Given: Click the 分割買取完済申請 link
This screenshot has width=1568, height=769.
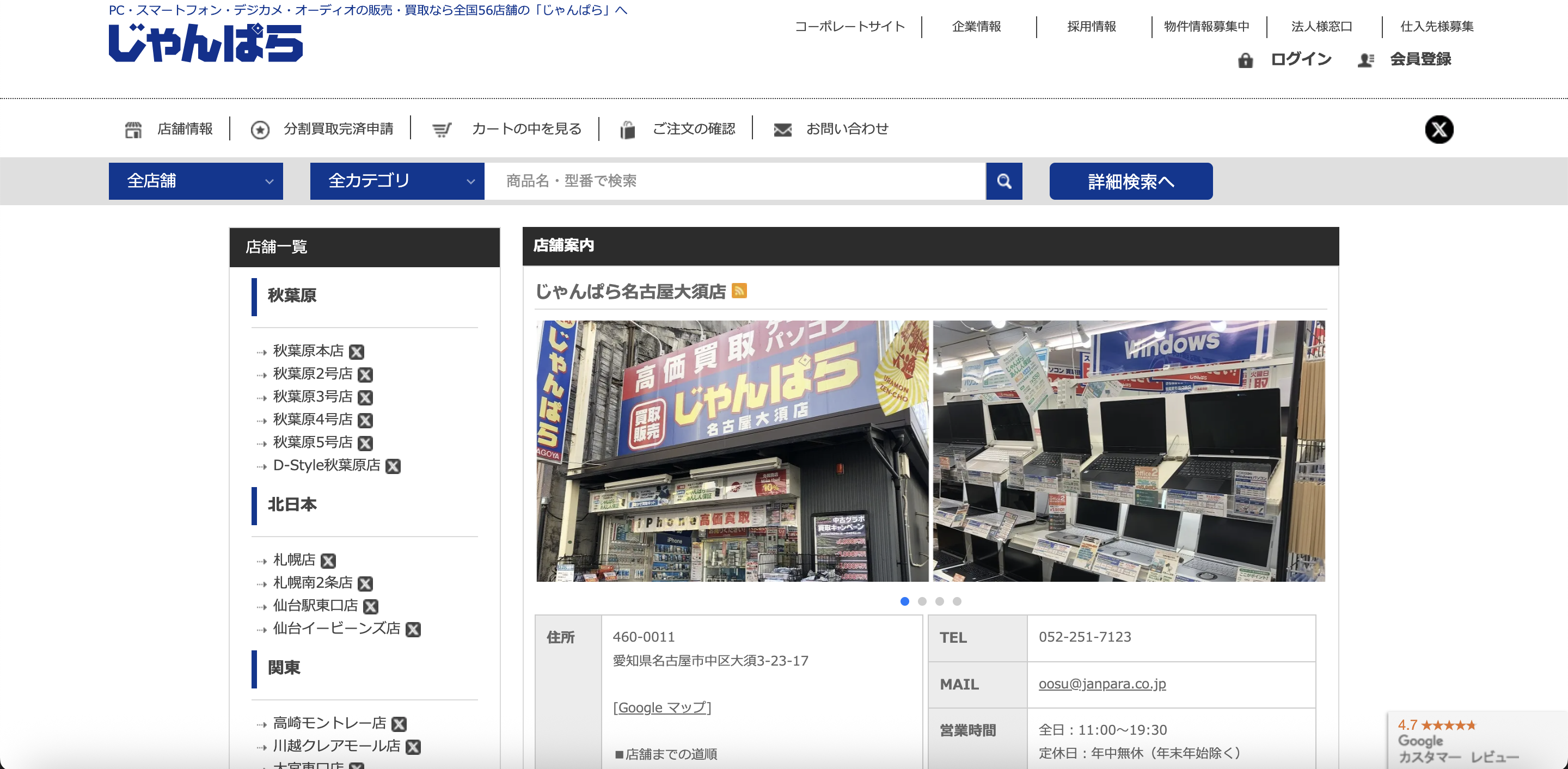Looking at the screenshot, I should click(339, 128).
